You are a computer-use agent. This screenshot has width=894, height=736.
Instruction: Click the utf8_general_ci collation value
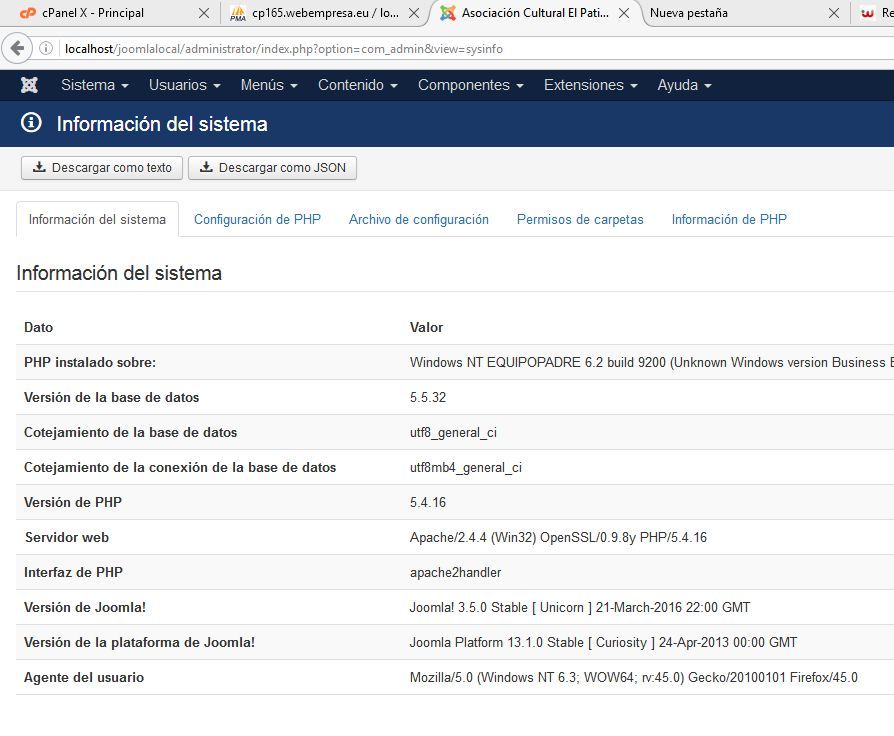tap(453, 433)
